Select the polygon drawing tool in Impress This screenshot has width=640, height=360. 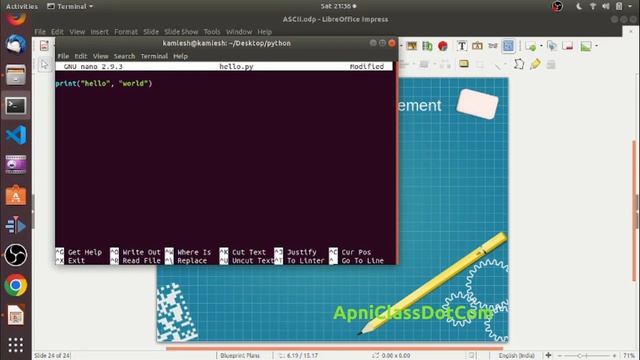[519, 64]
